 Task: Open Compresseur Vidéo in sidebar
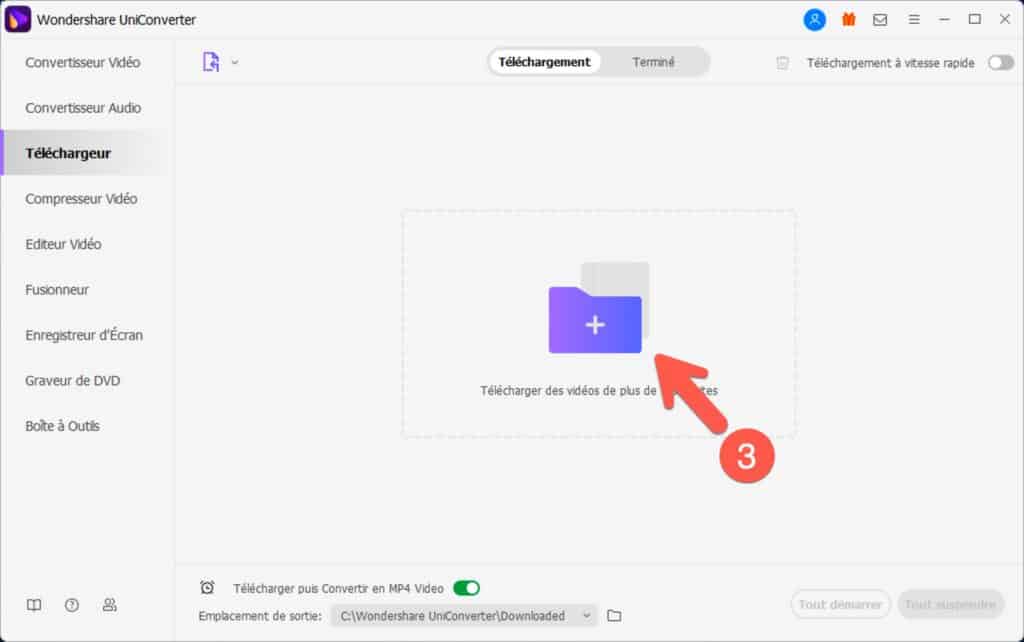[x=81, y=199]
